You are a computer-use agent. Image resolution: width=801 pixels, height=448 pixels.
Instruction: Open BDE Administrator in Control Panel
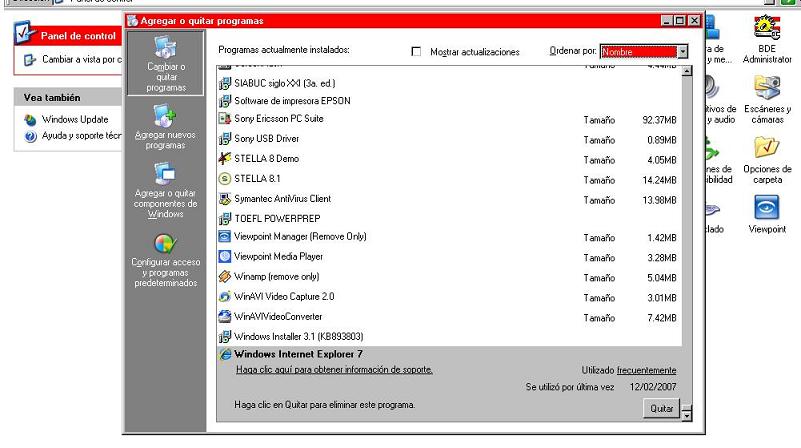[767, 39]
